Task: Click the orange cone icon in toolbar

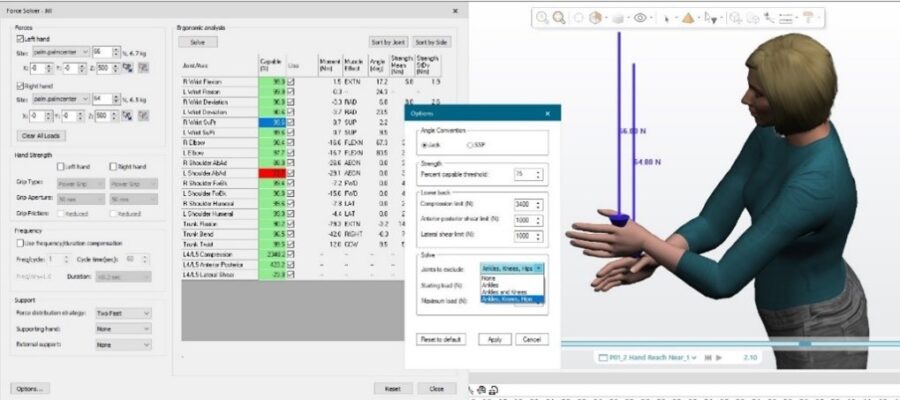Action: point(689,17)
